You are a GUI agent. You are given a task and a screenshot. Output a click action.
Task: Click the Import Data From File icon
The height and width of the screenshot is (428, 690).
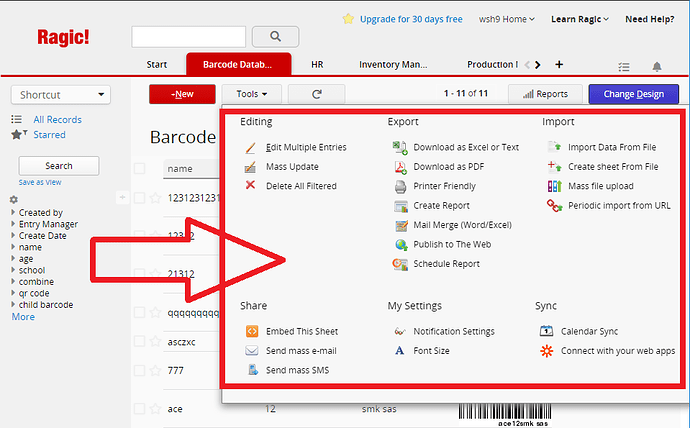click(x=554, y=147)
